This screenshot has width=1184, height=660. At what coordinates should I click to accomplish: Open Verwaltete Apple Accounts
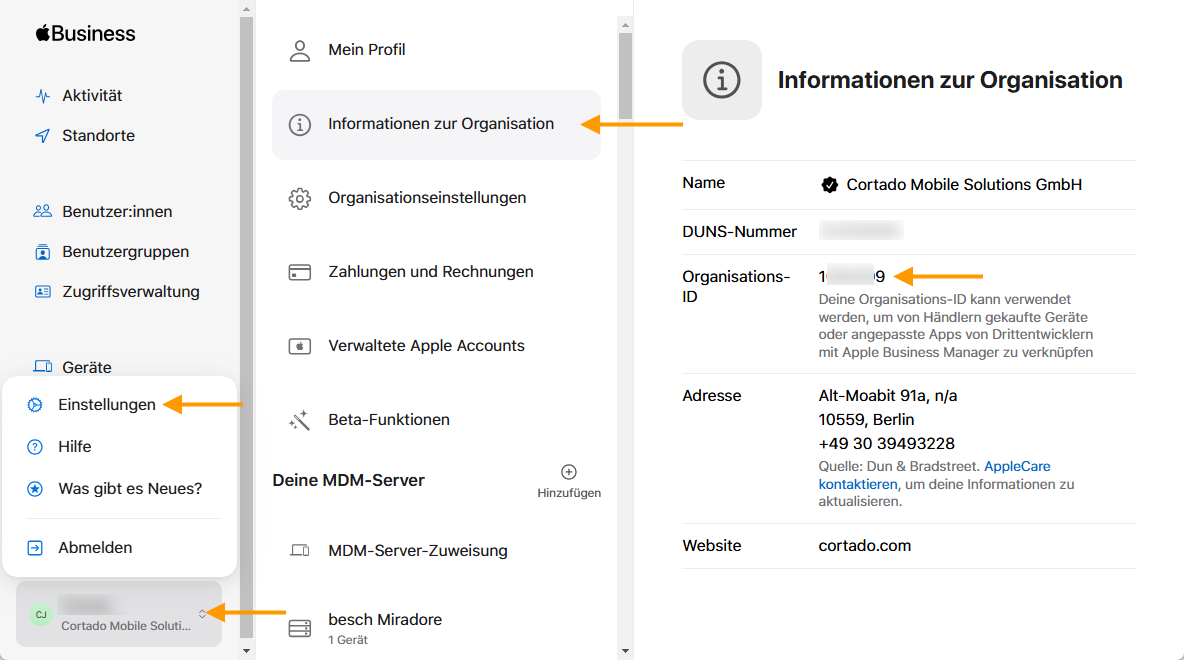(427, 346)
